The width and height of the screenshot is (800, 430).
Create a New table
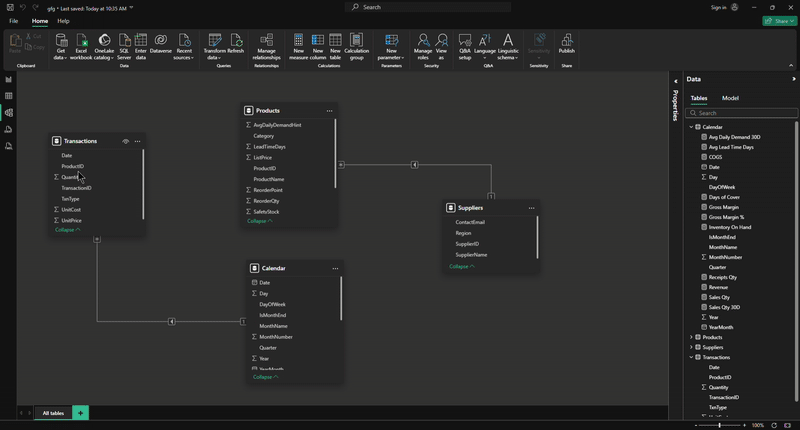click(335, 46)
